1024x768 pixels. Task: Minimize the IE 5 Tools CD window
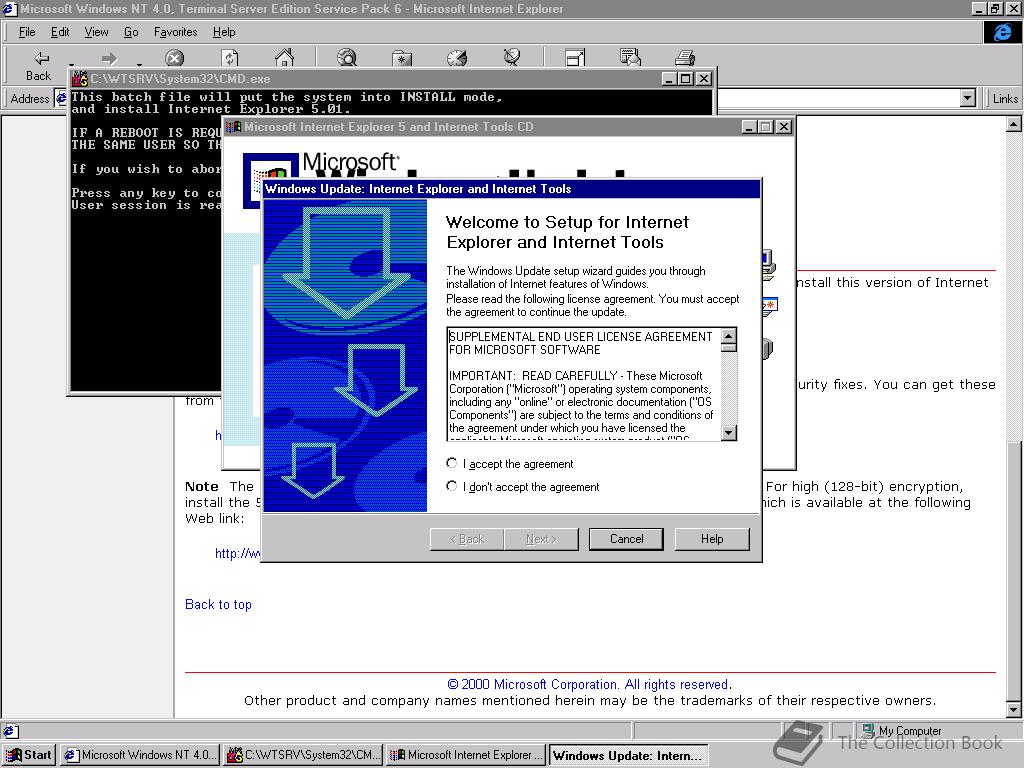pyautogui.click(x=749, y=127)
